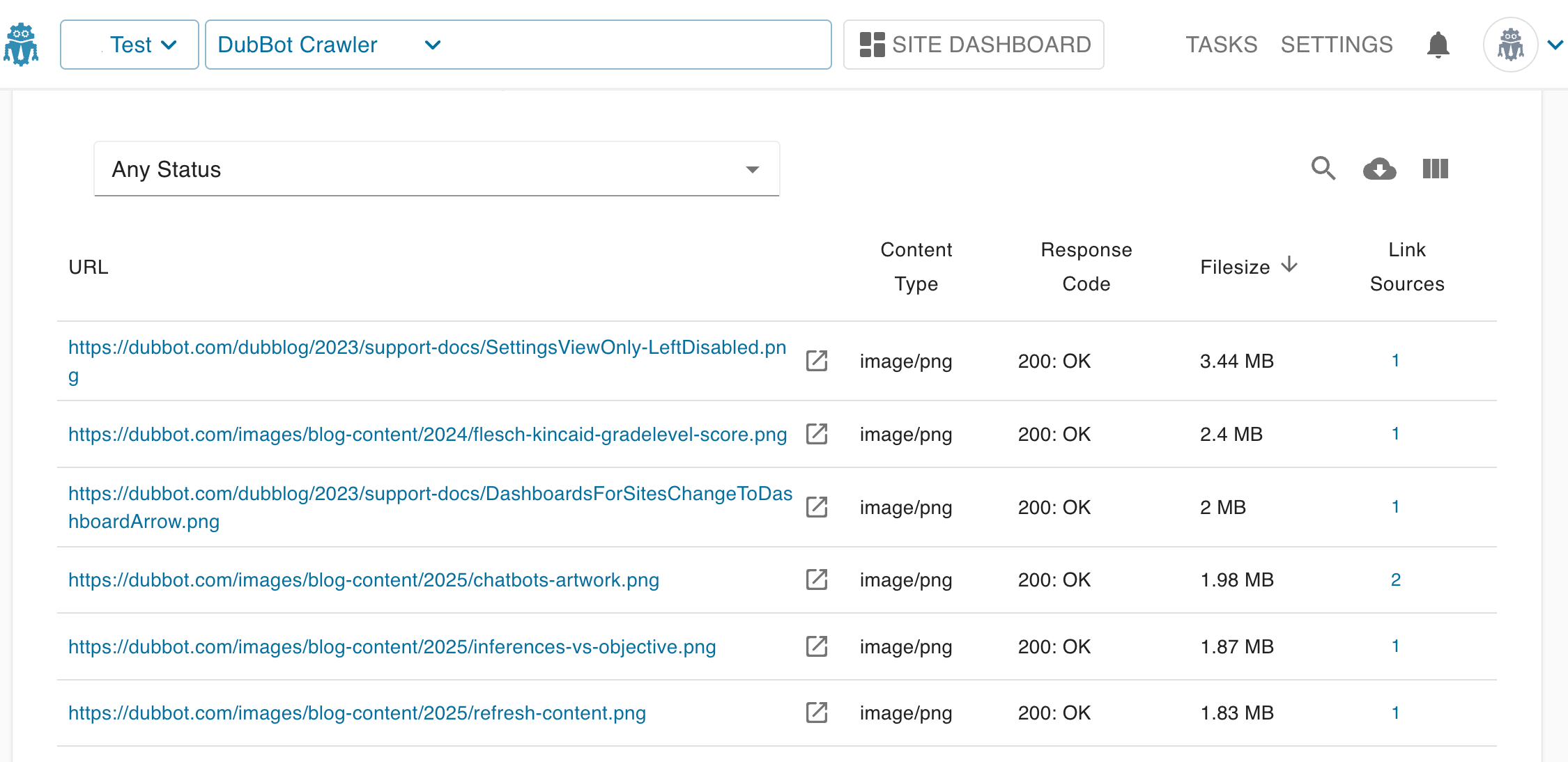Open the user account chevron menu
This screenshot has height=762, width=1568.
(1555, 45)
